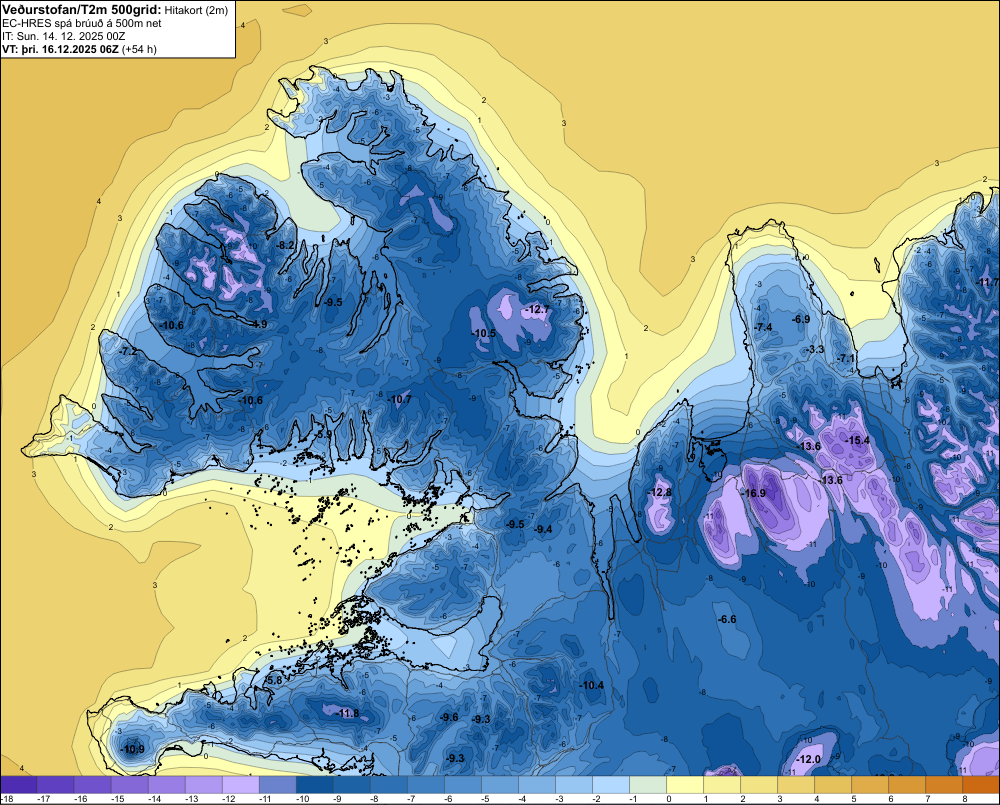Click the -7.4 temperature label
The width and height of the screenshot is (1000, 805).
(763, 327)
